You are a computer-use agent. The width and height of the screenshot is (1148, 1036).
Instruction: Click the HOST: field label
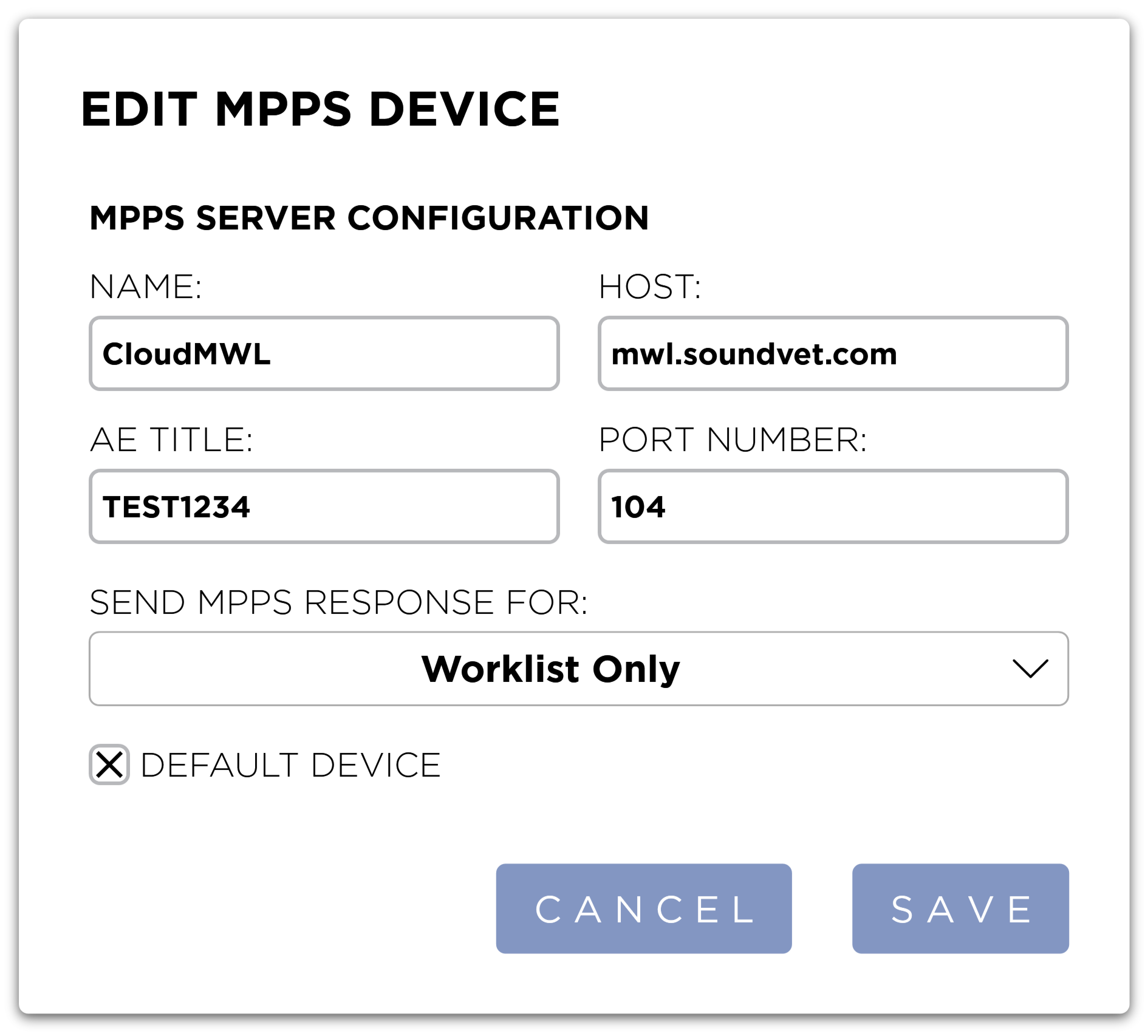(x=650, y=287)
